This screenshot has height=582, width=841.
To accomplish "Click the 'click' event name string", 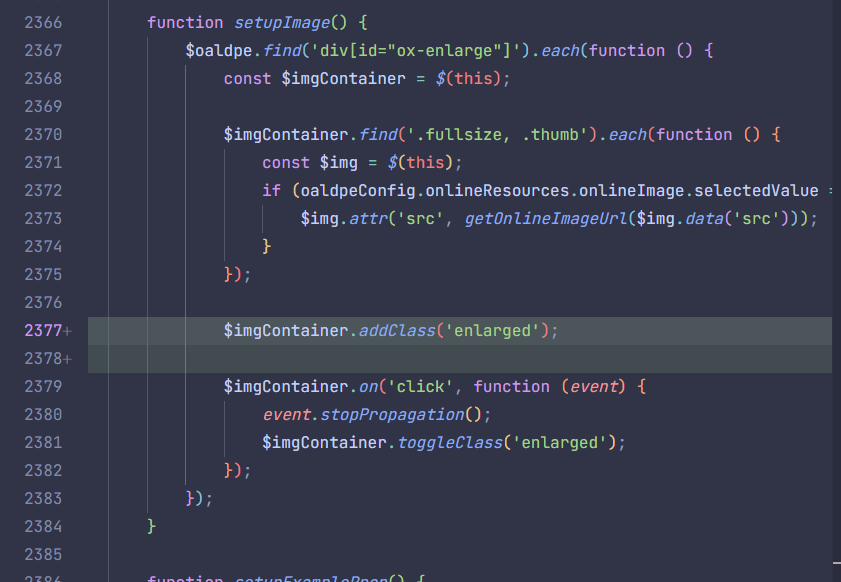I will point(420,386).
